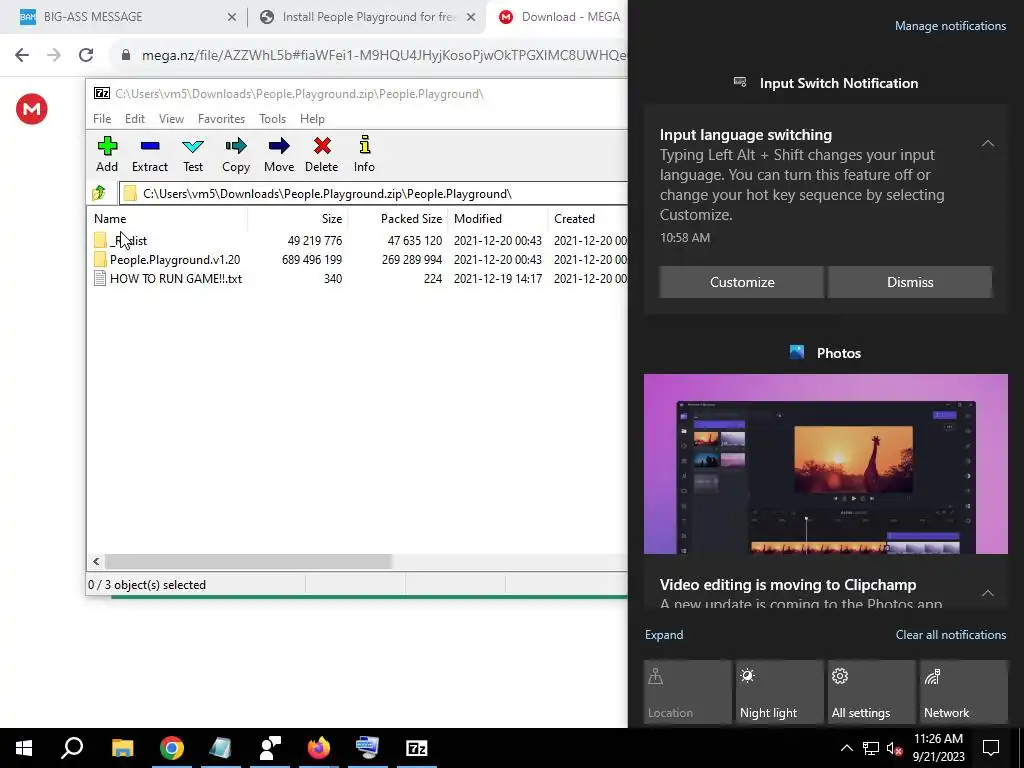Click the scrollbar left arrow
This screenshot has width=1024, height=768.
(x=97, y=562)
